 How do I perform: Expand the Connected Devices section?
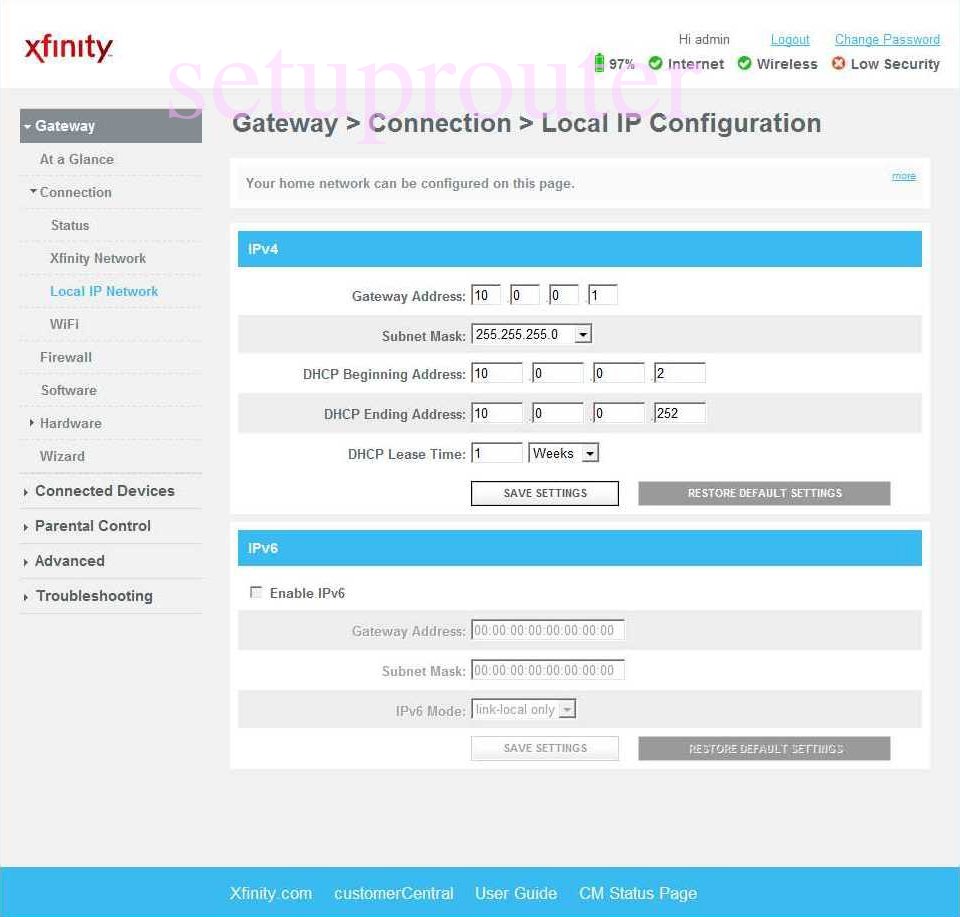pos(105,491)
